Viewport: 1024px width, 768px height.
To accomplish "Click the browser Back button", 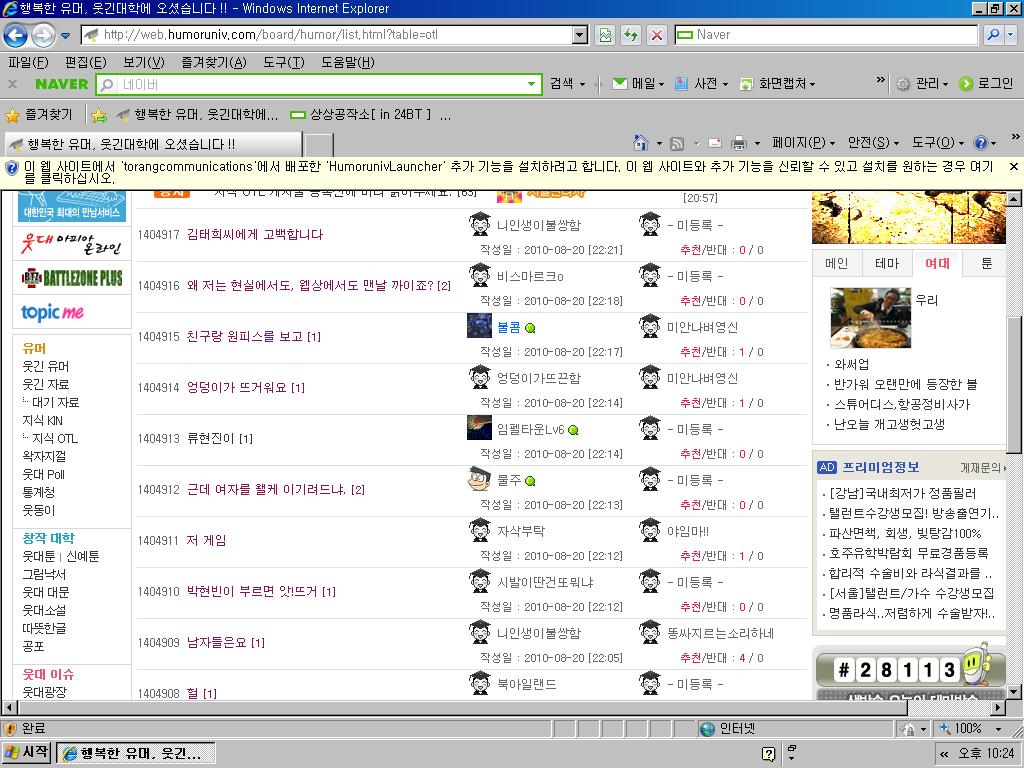I will (x=15, y=35).
